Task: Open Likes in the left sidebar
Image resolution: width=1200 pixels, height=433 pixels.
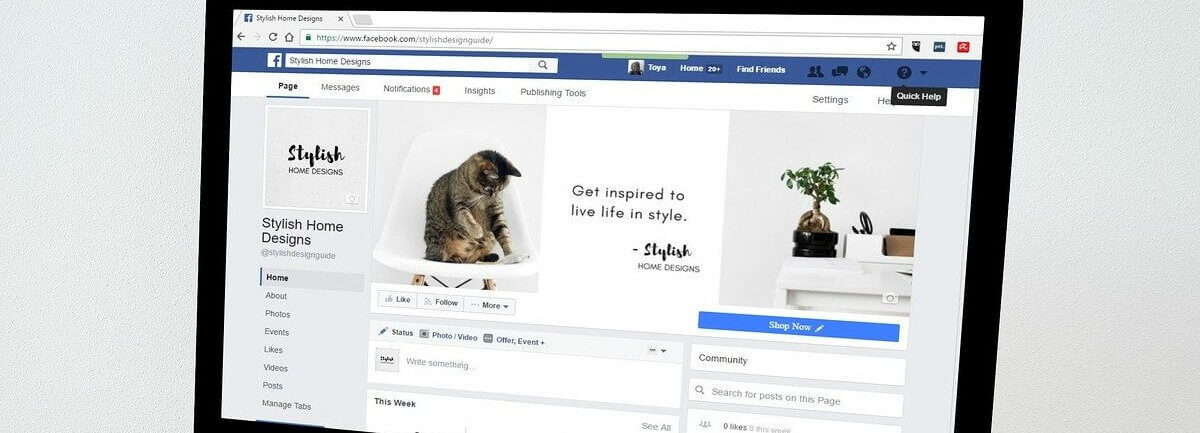Action: click(273, 350)
